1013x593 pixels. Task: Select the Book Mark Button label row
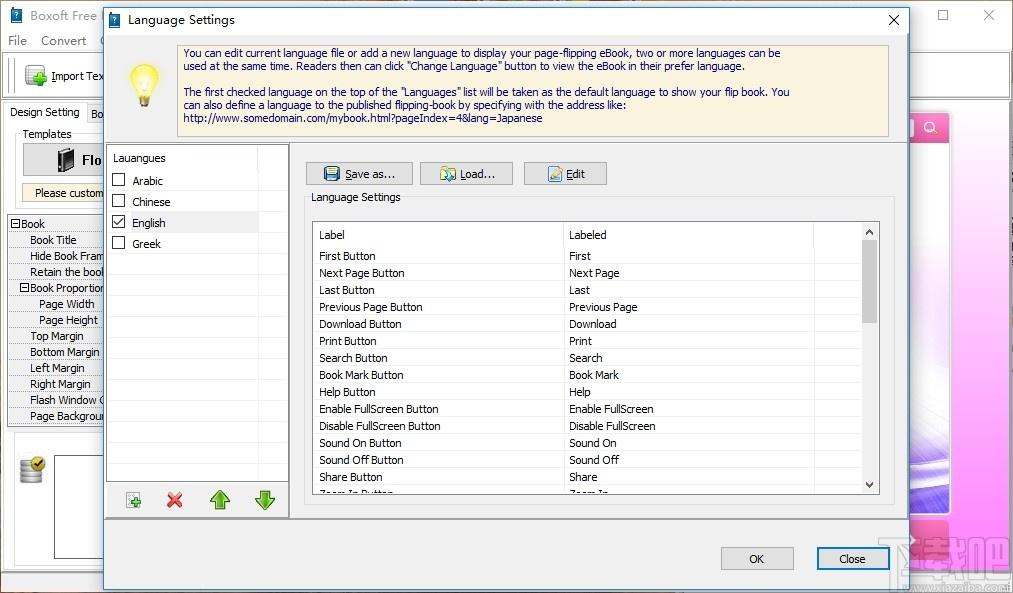click(587, 375)
